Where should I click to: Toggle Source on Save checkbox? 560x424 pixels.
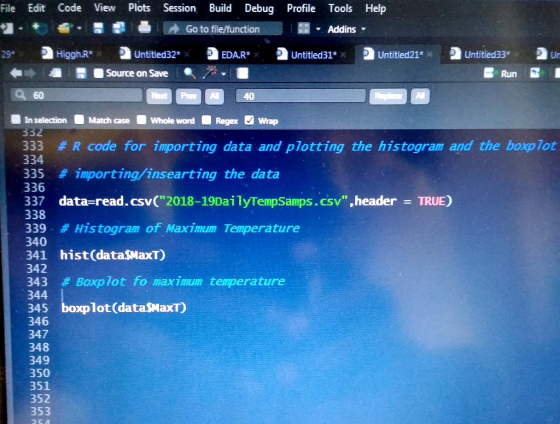98,73
